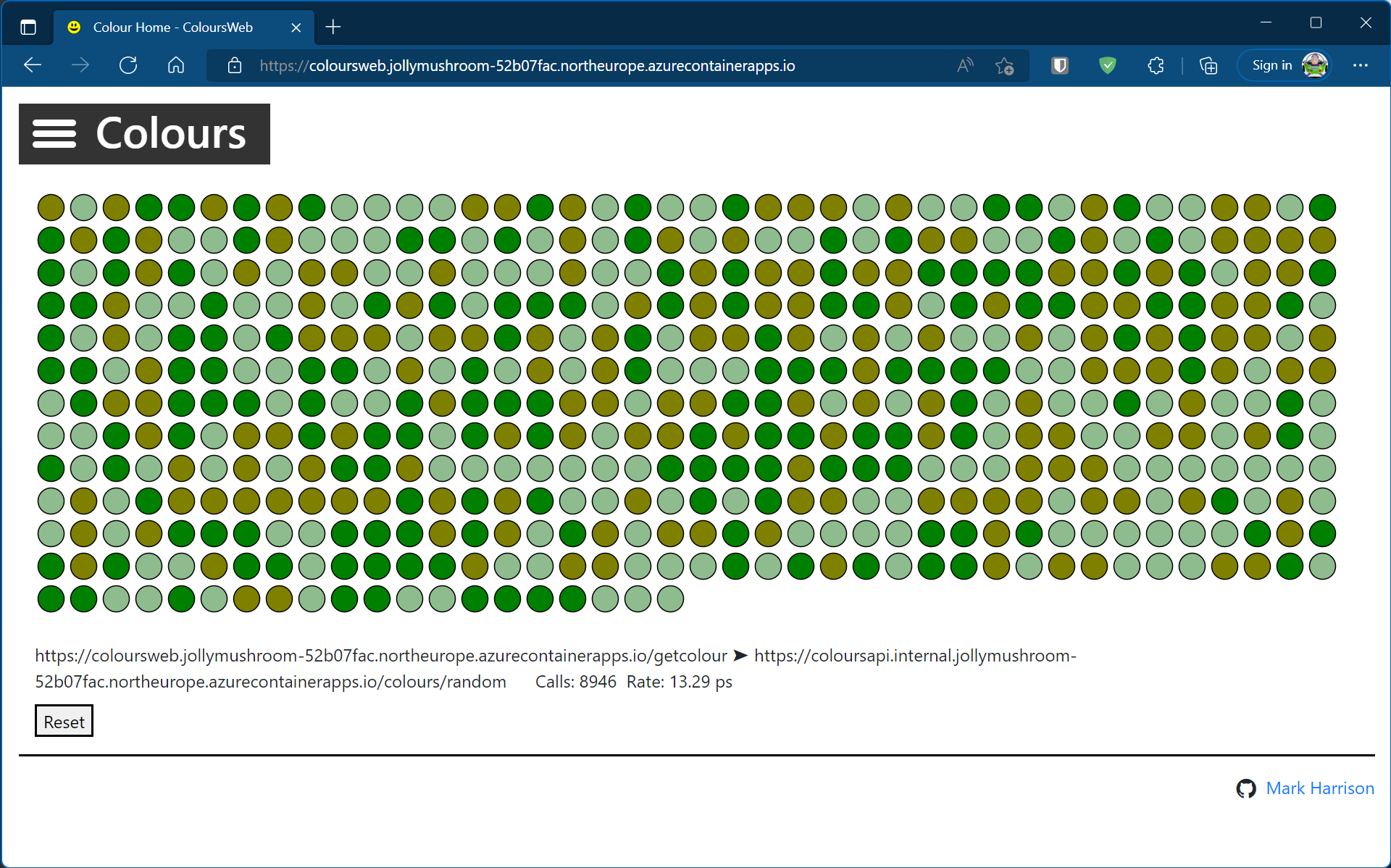Viewport: 1391px width, 868px height.
Task: Click the back navigation arrow
Action: coord(33,66)
